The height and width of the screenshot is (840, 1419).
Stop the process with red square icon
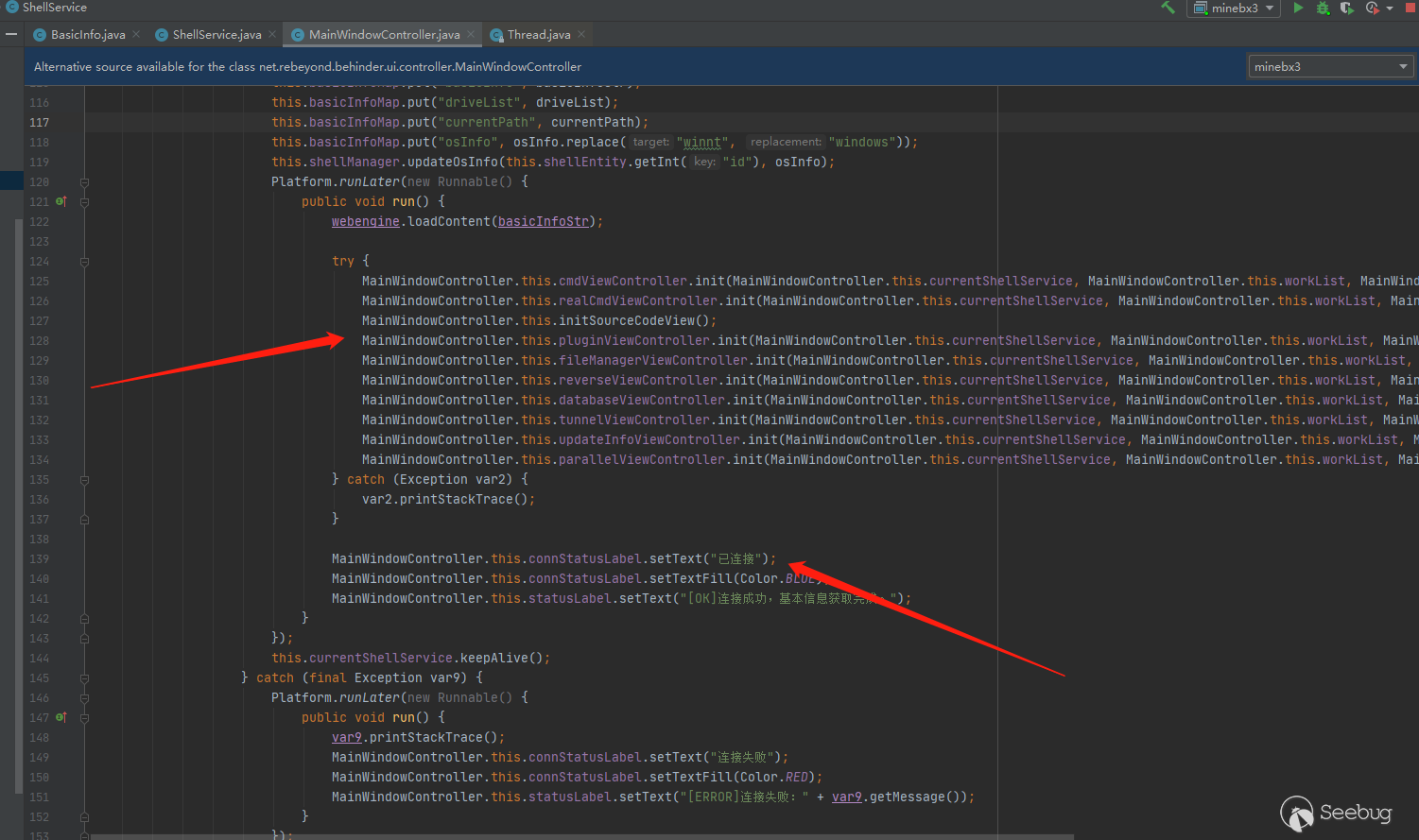pos(1410,8)
